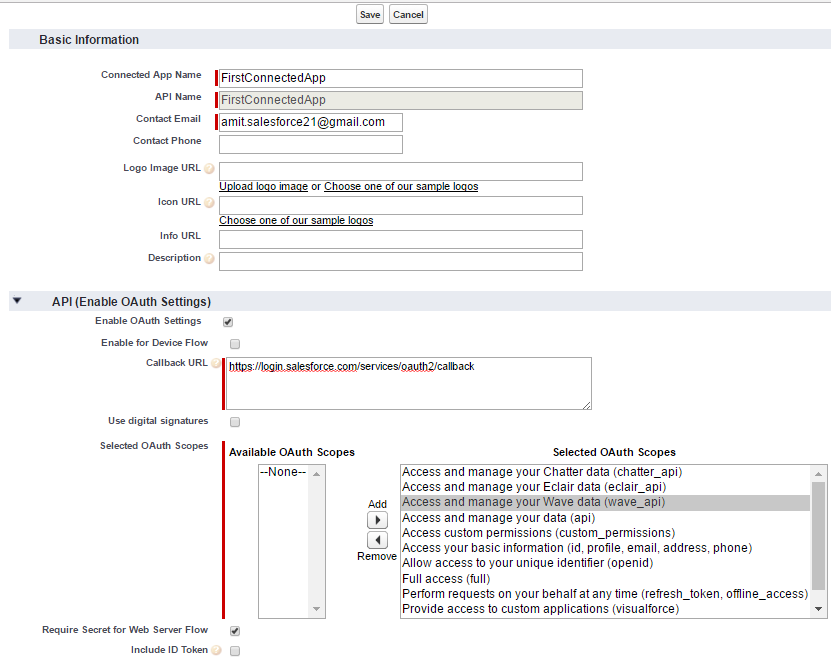Click the API Name field
The height and width of the screenshot is (660, 831).
coord(401,100)
